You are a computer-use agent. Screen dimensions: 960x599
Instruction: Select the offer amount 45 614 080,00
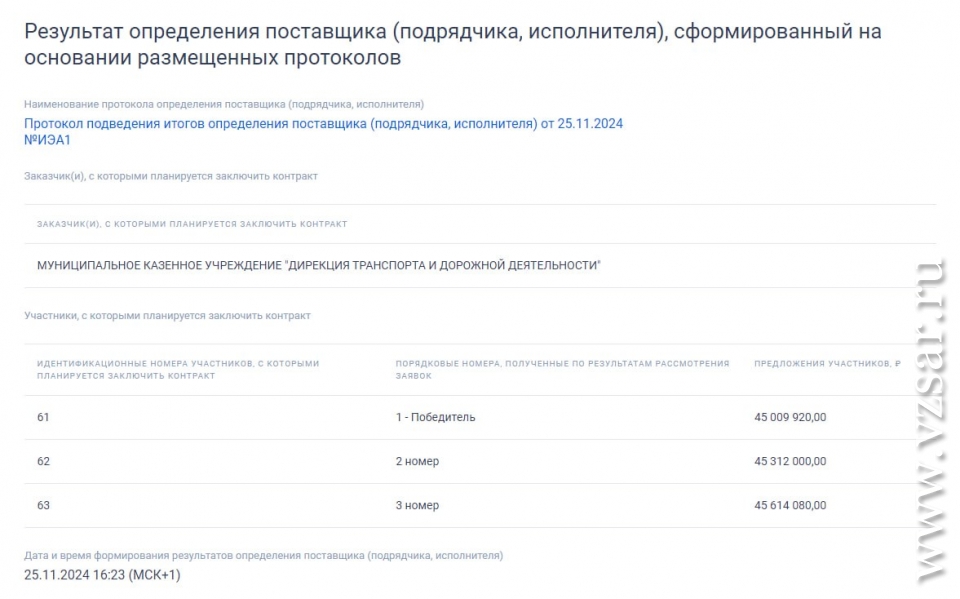tap(790, 505)
